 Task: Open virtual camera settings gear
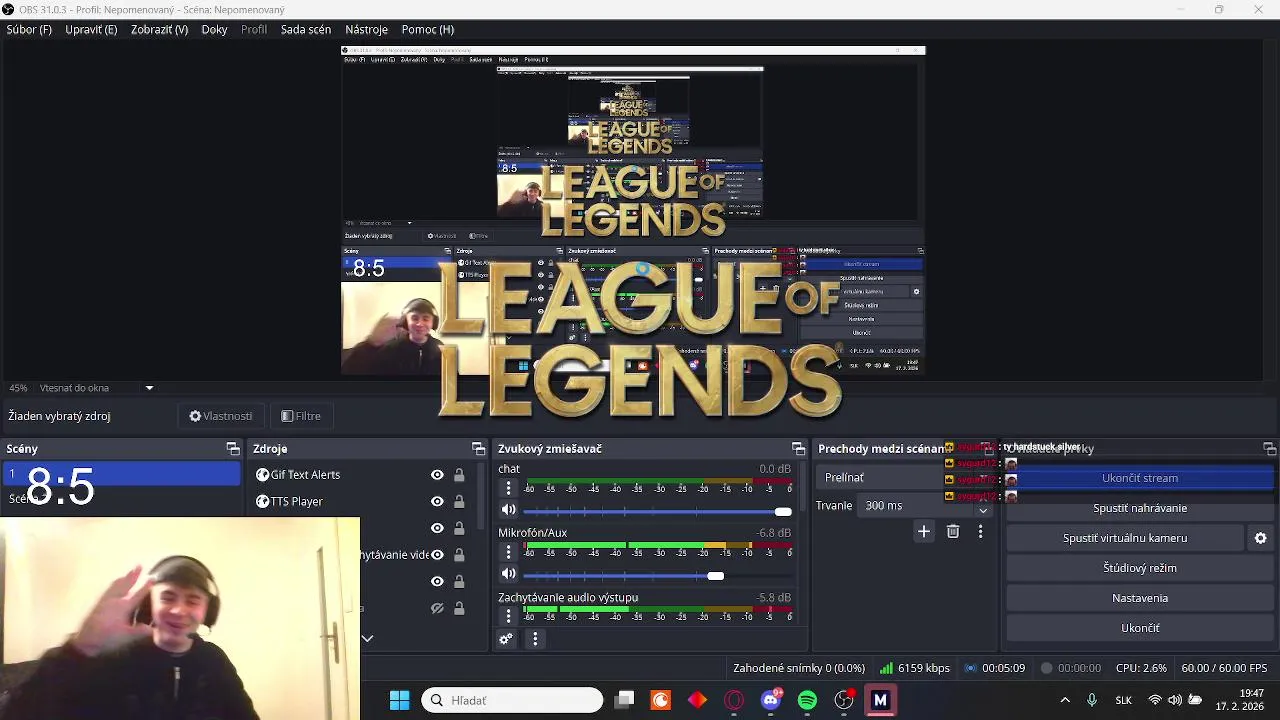click(x=1260, y=538)
